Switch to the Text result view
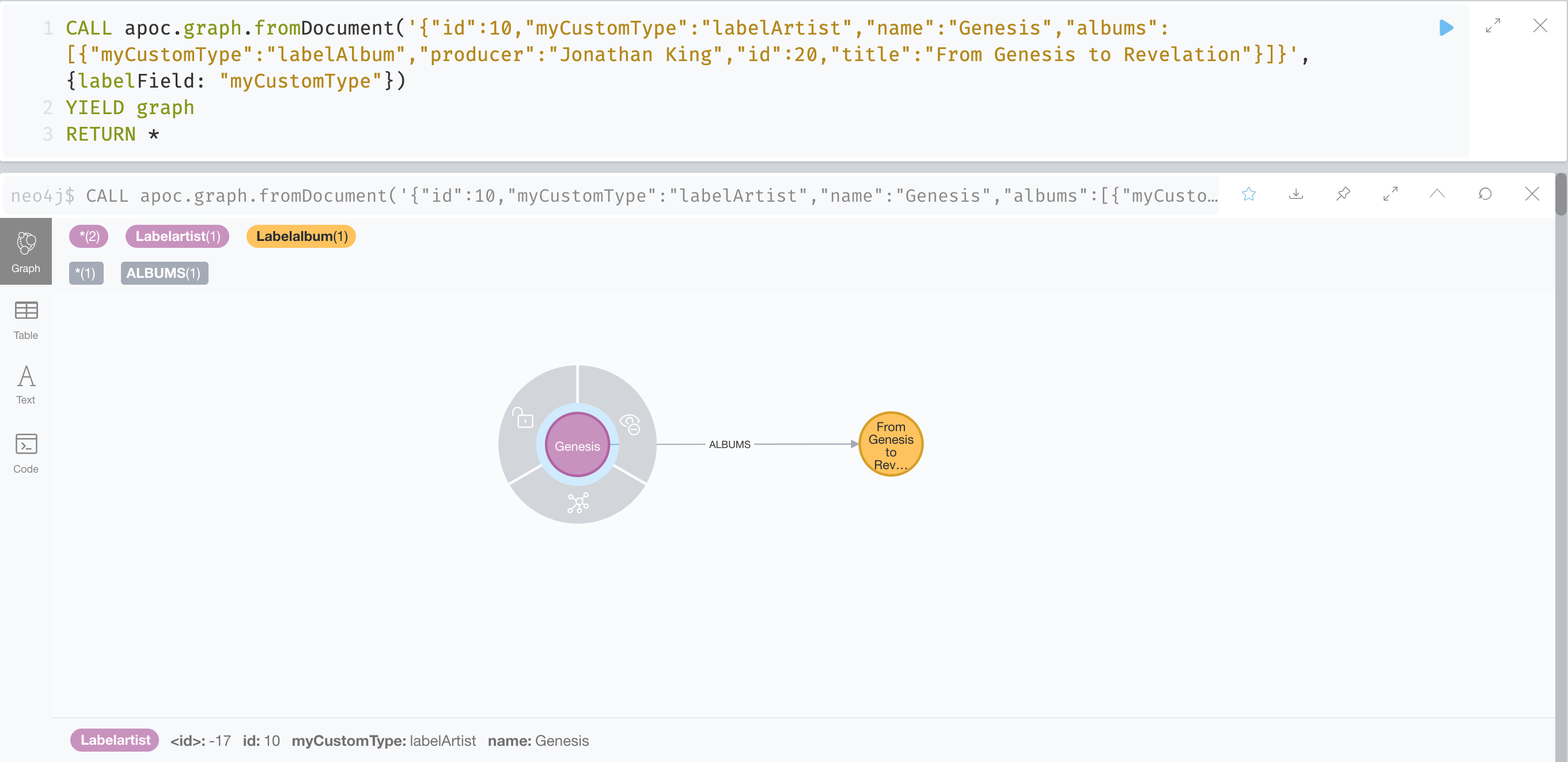 tap(25, 384)
